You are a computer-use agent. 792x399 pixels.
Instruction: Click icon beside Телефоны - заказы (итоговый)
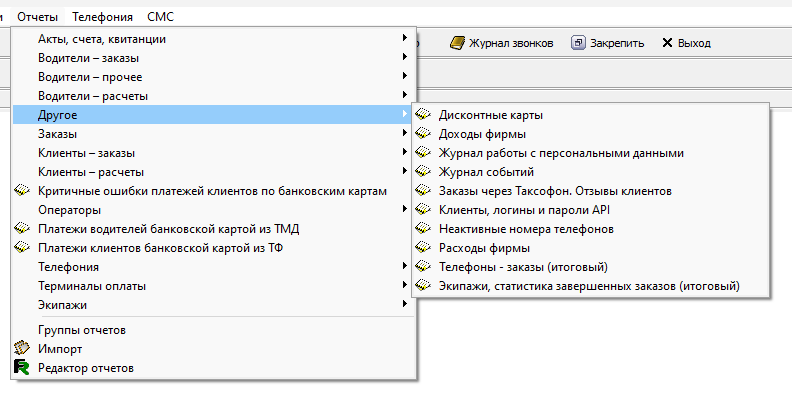click(423, 267)
